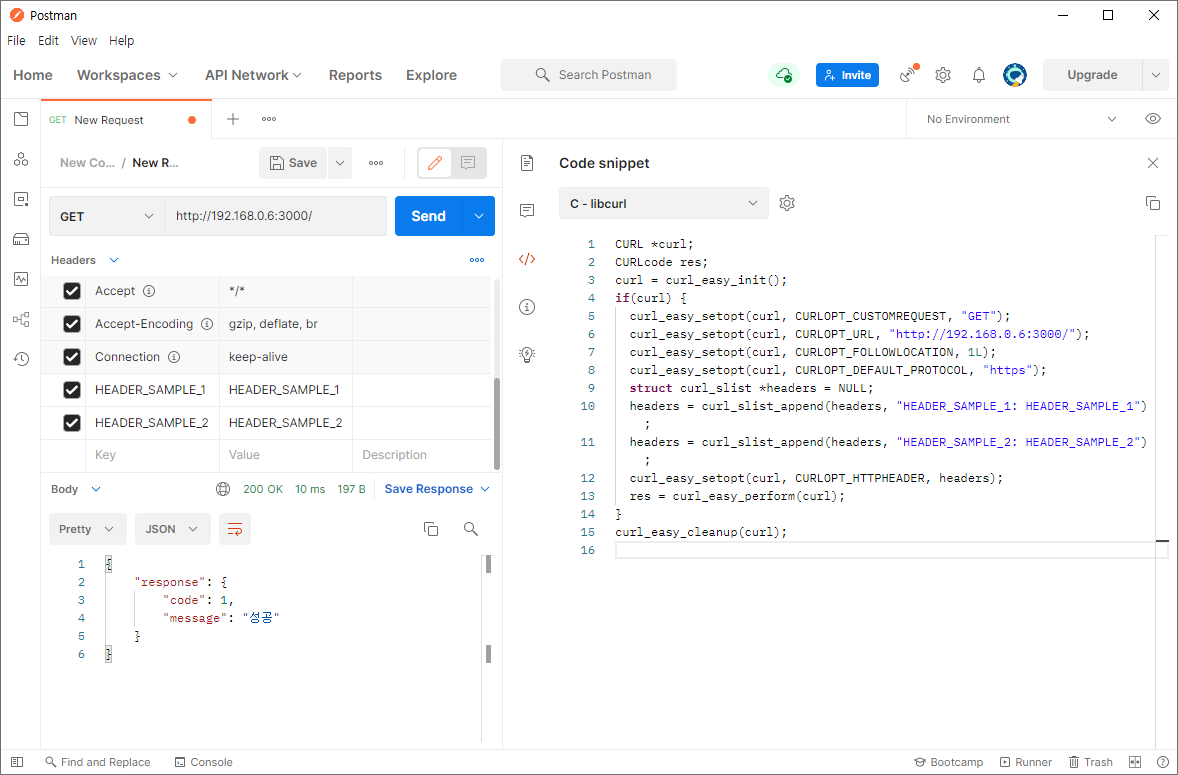Image resolution: width=1178 pixels, height=775 pixels.
Task: Open the View menu
Action: [83, 41]
